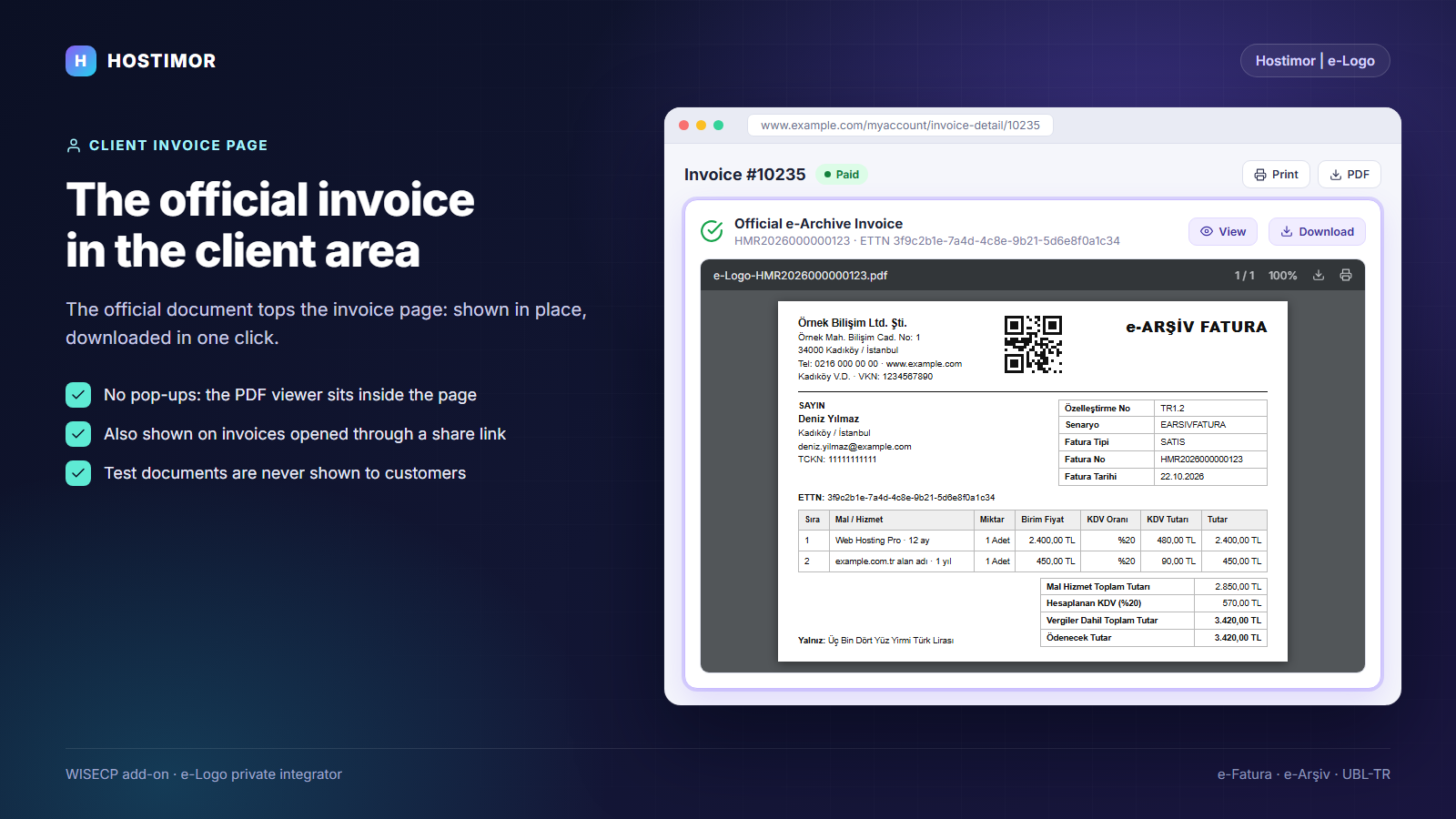Click the Invoice #10235 heading
This screenshot has height=819, width=1456.
pyautogui.click(x=745, y=175)
